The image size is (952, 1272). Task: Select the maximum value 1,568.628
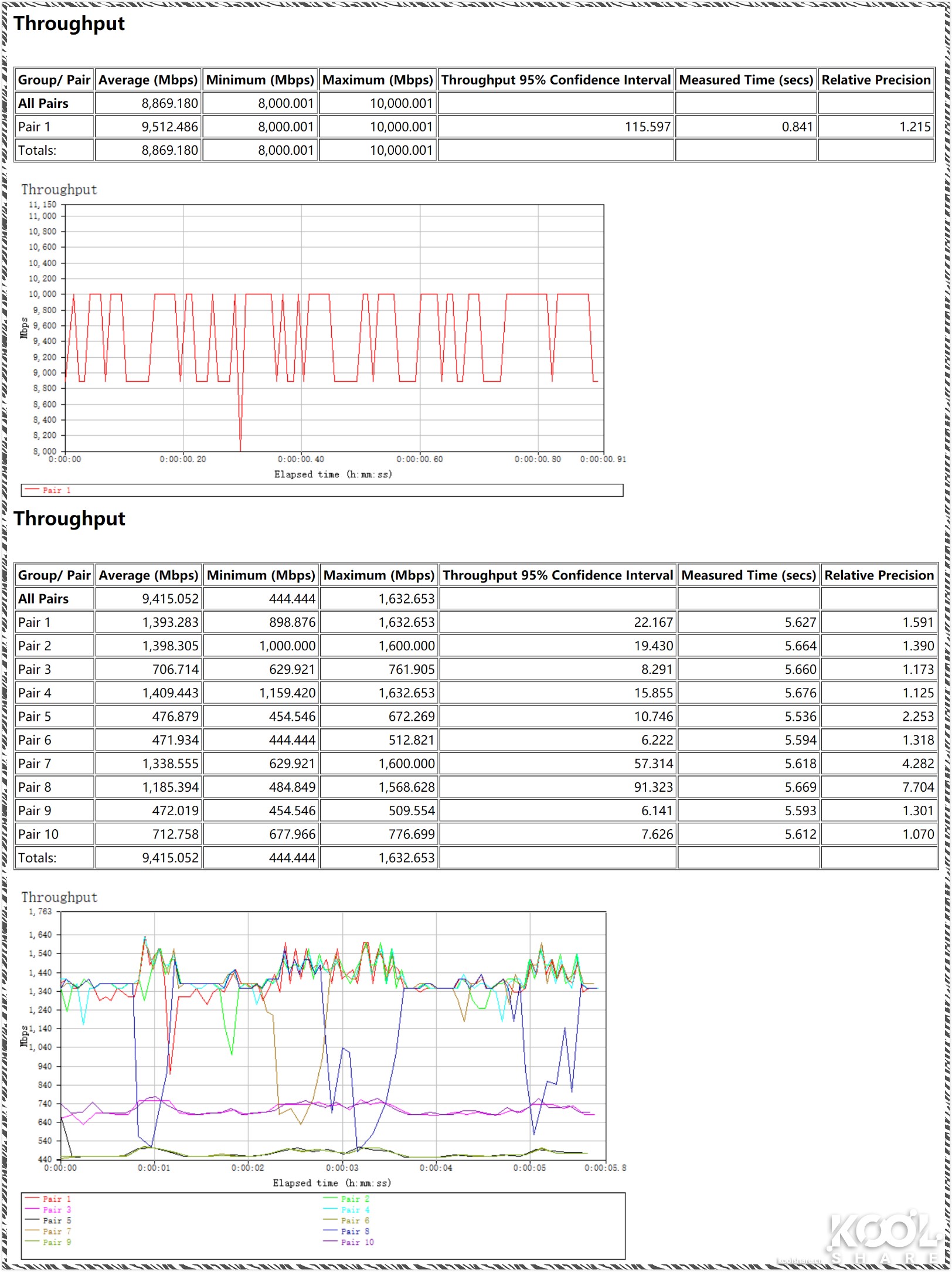pyautogui.click(x=407, y=787)
